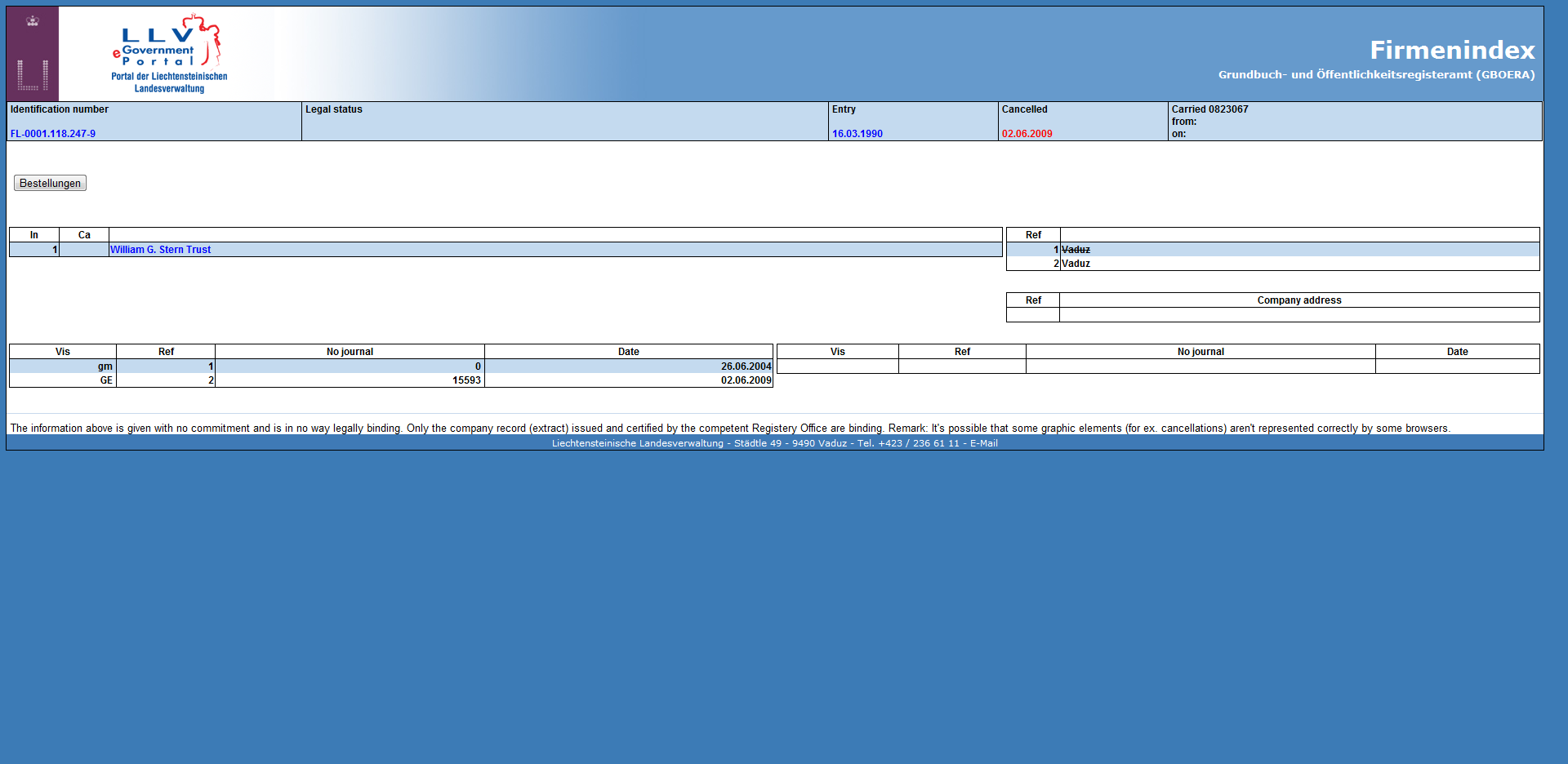Image resolution: width=1568 pixels, height=764 pixels.
Task: Click the Company address column header
Action: (x=1298, y=300)
